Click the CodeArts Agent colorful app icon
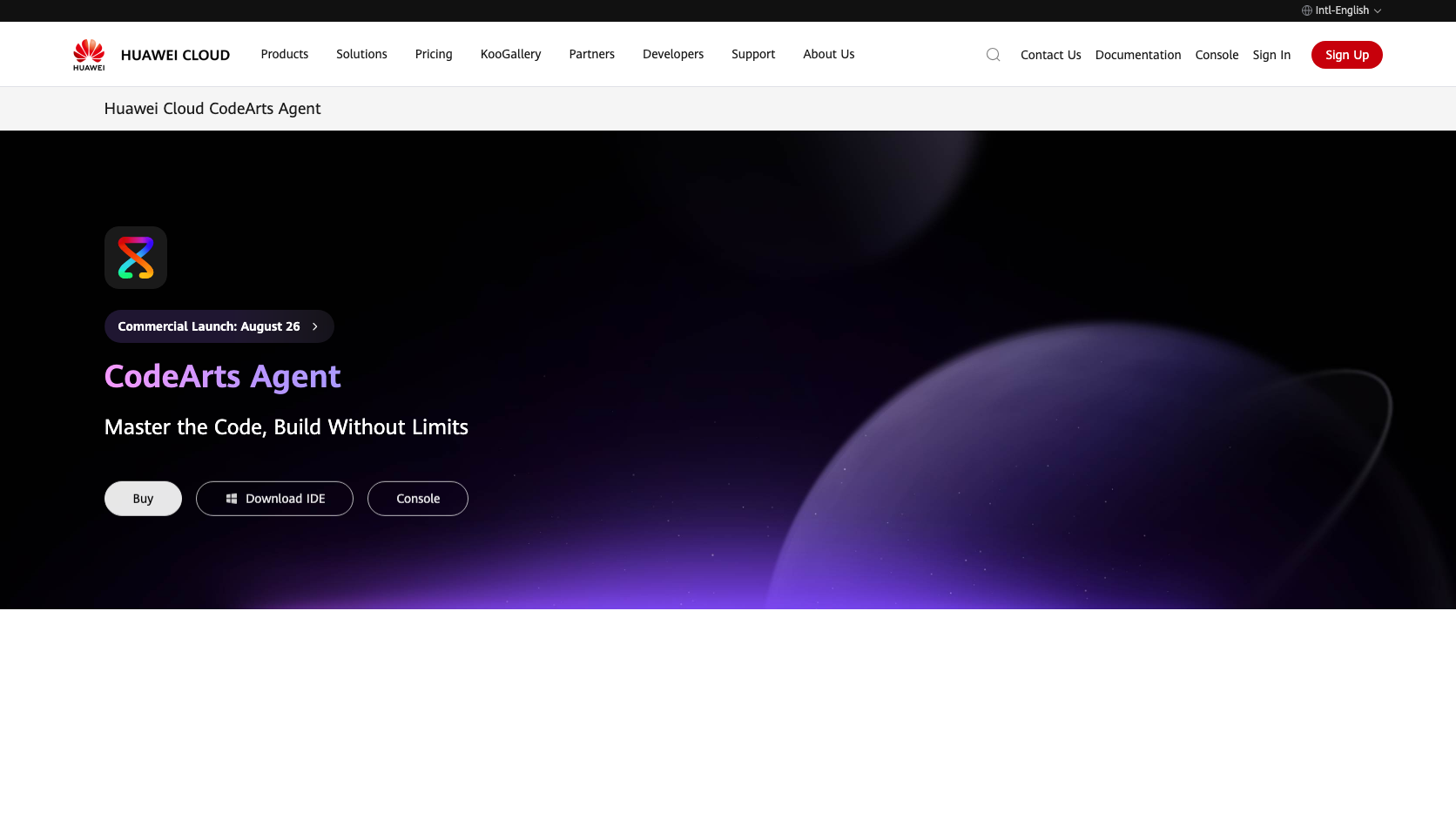This screenshot has height=819, width=1456. 136,258
